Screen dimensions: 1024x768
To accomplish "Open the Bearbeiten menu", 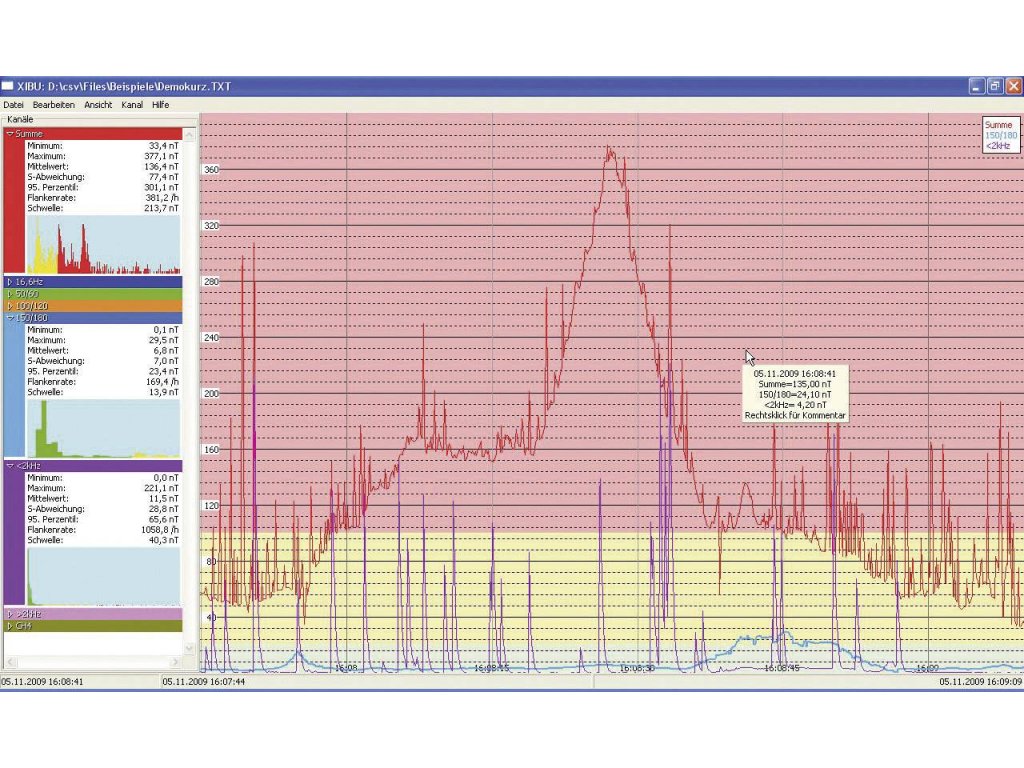I will (53, 104).
